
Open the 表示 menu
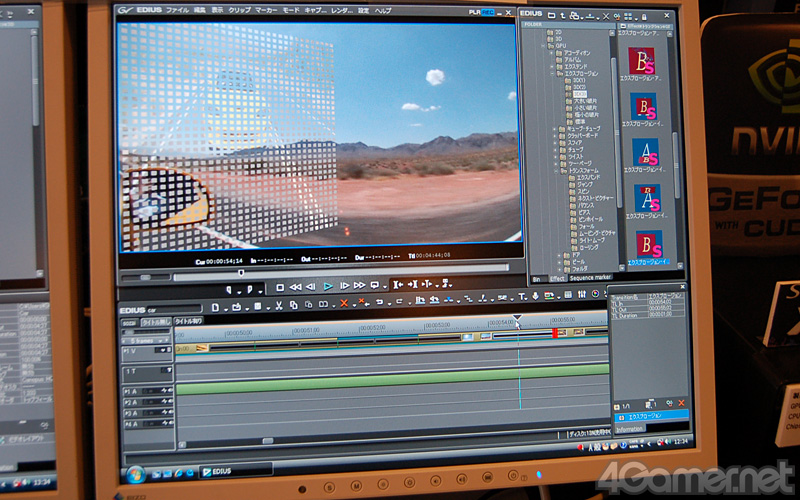pos(217,10)
